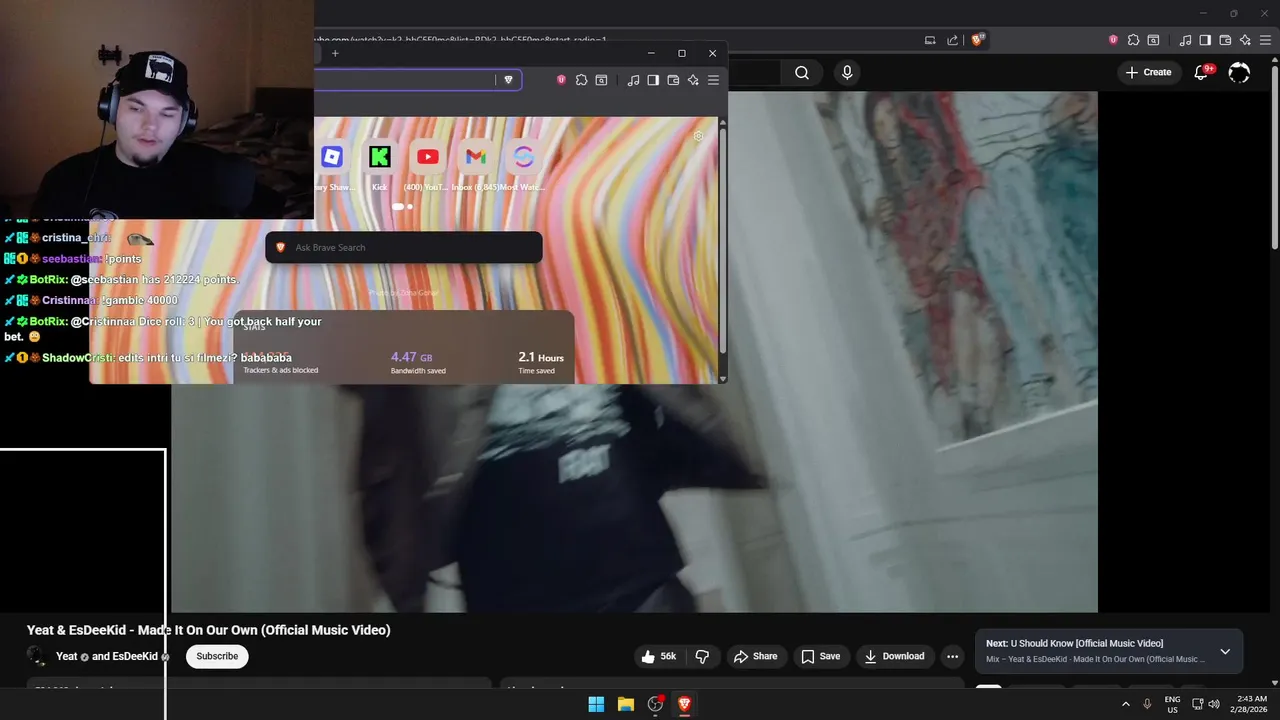
Task: Open YouTube account avatar menu
Action: (x=1239, y=72)
